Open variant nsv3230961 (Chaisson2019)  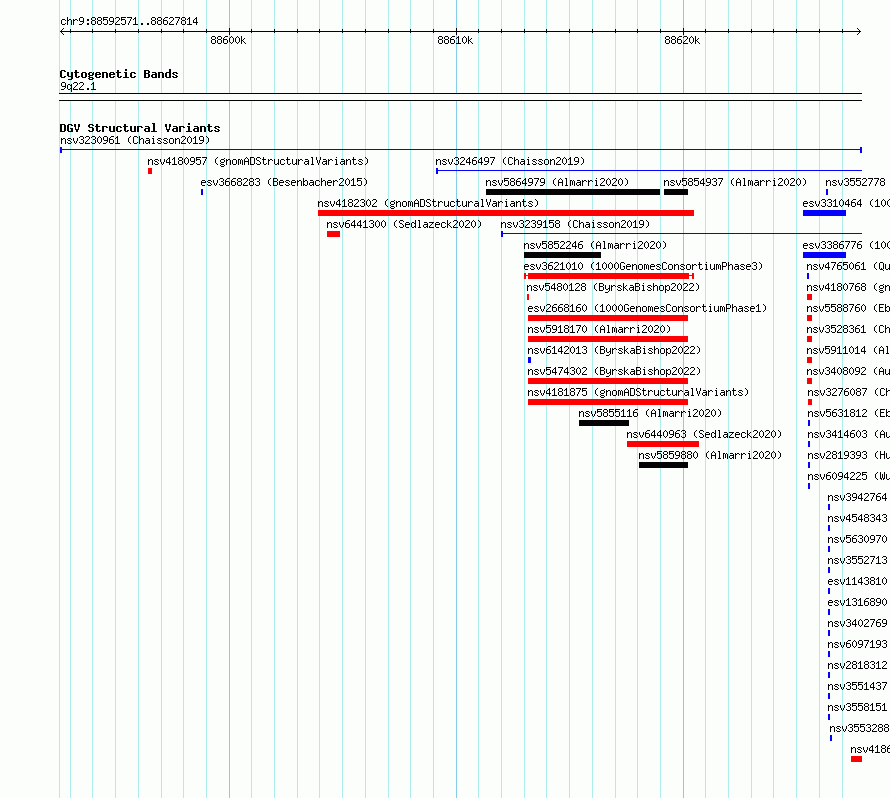[x=135, y=140]
